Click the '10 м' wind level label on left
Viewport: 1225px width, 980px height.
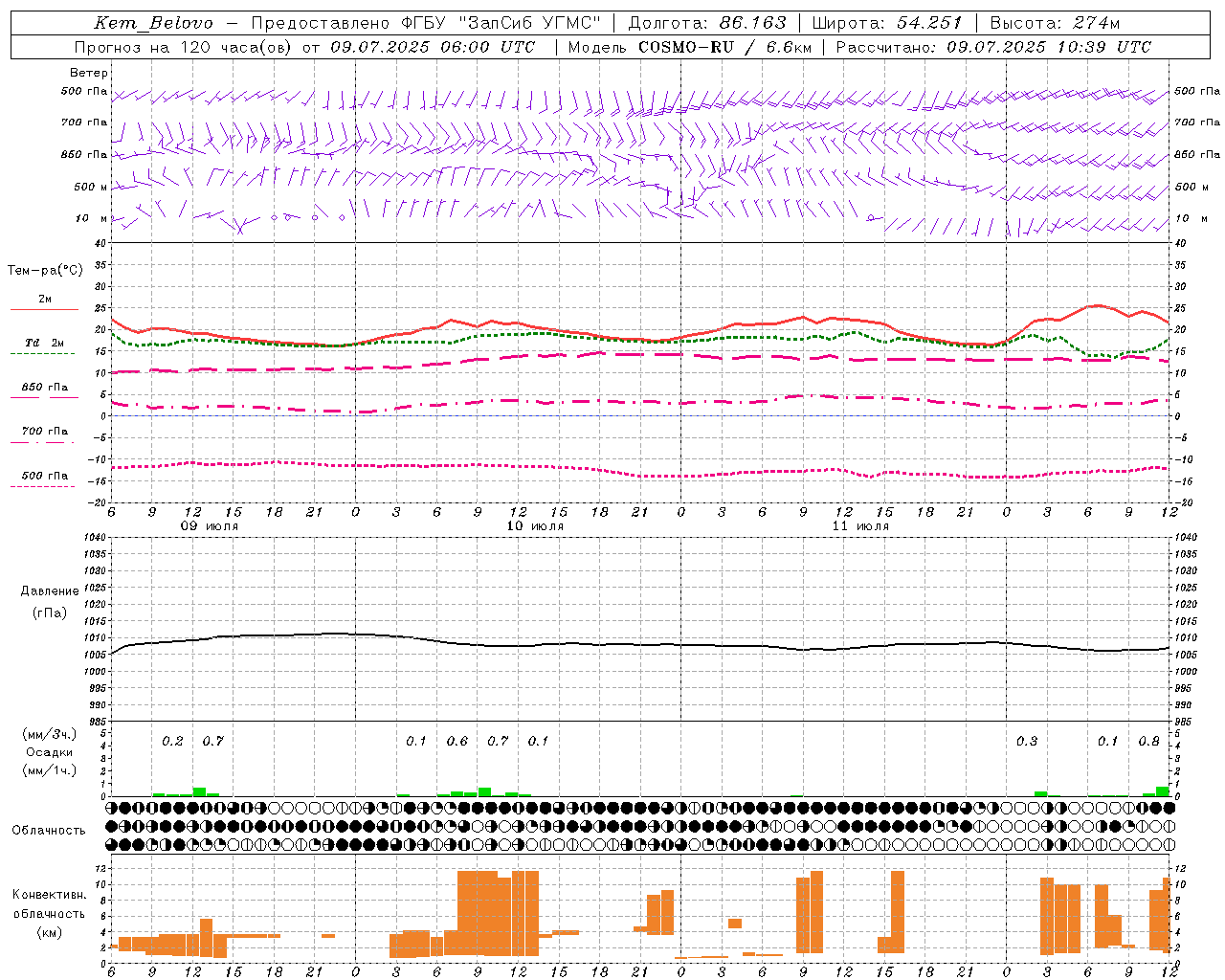click(92, 218)
